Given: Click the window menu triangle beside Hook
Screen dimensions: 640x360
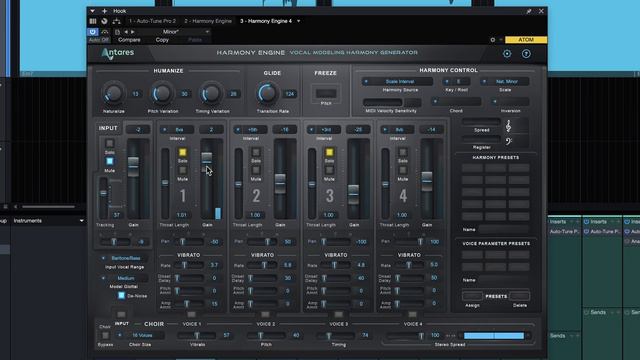Looking at the screenshot, I should [x=93, y=11].
